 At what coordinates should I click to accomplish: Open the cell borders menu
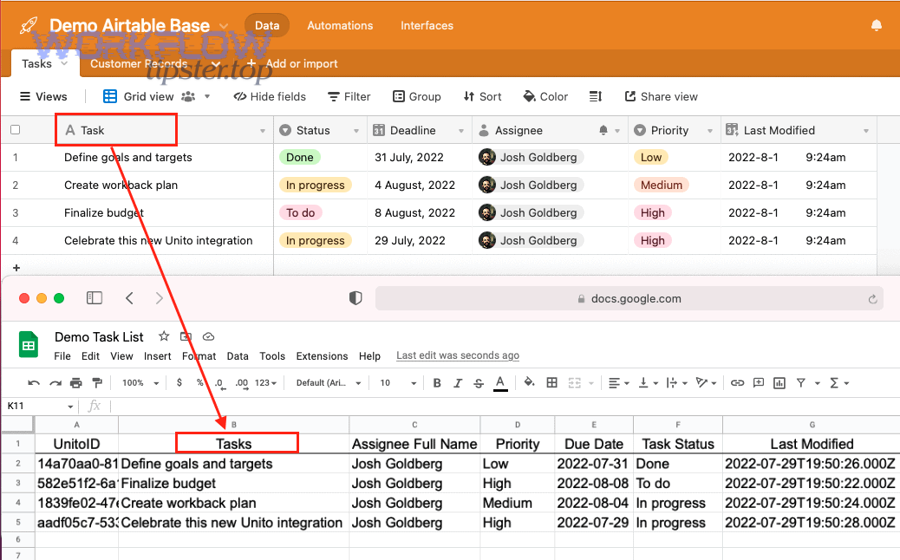(552, 383)
